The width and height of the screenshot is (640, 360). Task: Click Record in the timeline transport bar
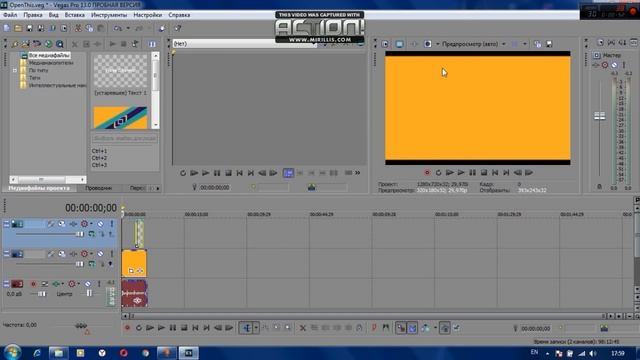(127, 328)
